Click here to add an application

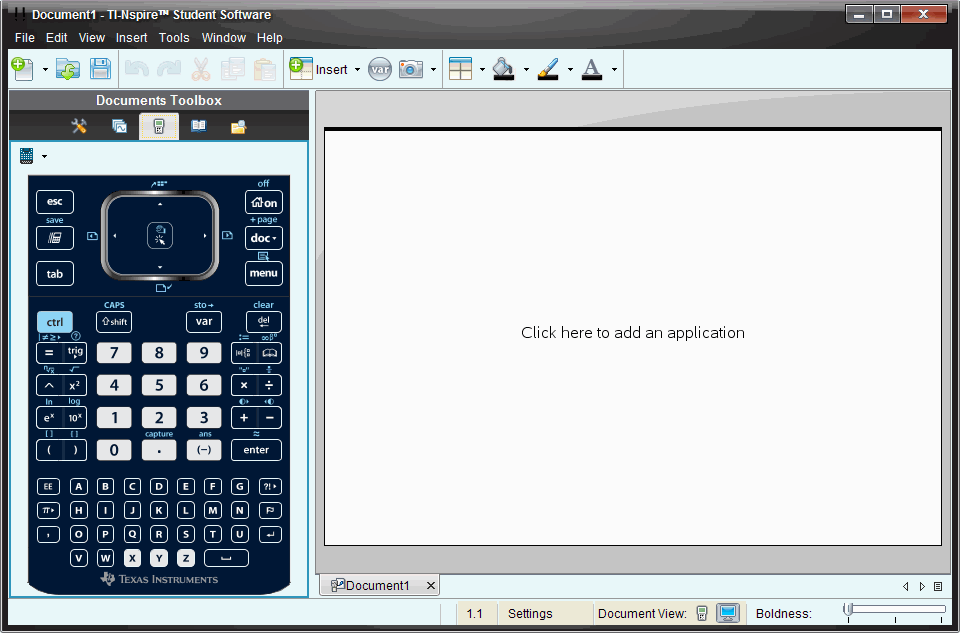click(x=632, y=333)
